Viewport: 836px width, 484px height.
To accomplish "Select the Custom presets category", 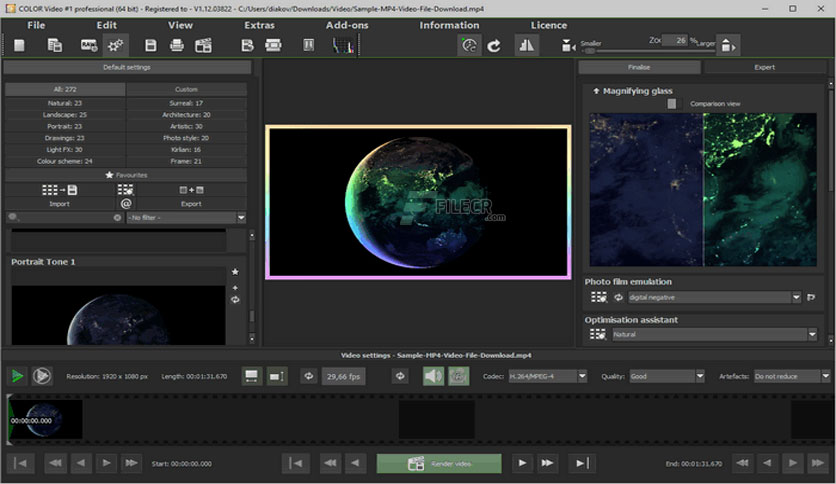I will point(186,89).
